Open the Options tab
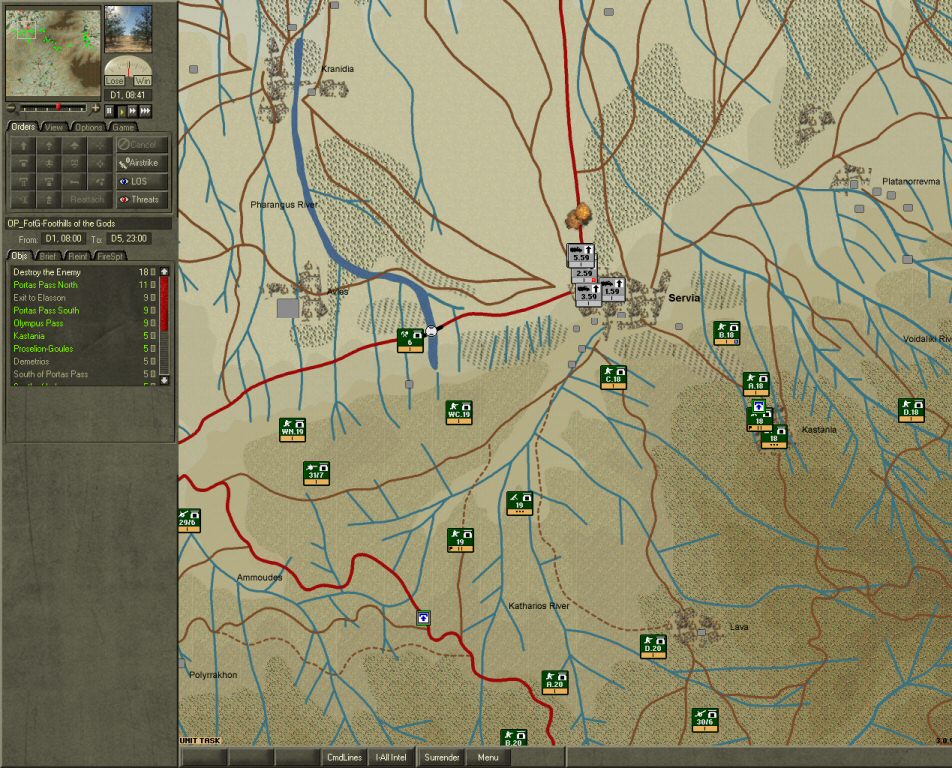This screenshot has height=768, width=952. click(x=89, y=127)
